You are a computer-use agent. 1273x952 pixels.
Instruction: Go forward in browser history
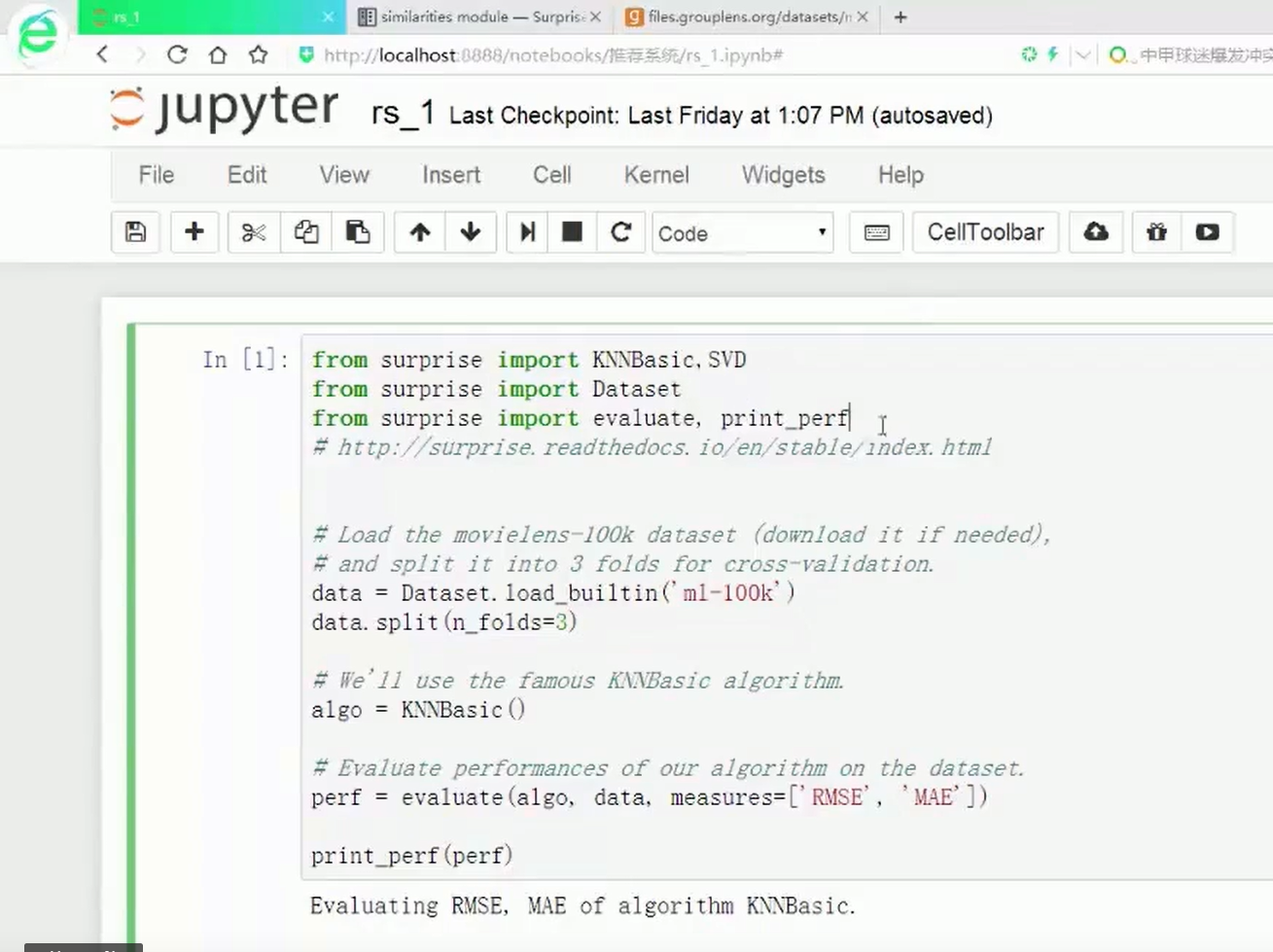pos(140,54)
